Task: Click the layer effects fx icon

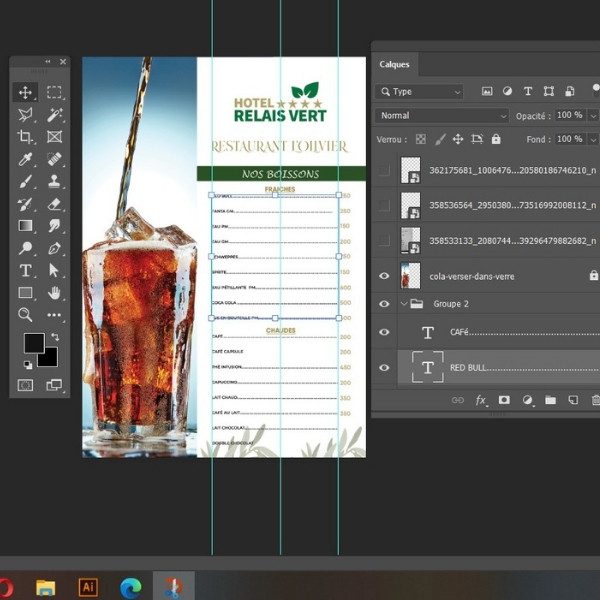Action: click(x=481, y=400)
